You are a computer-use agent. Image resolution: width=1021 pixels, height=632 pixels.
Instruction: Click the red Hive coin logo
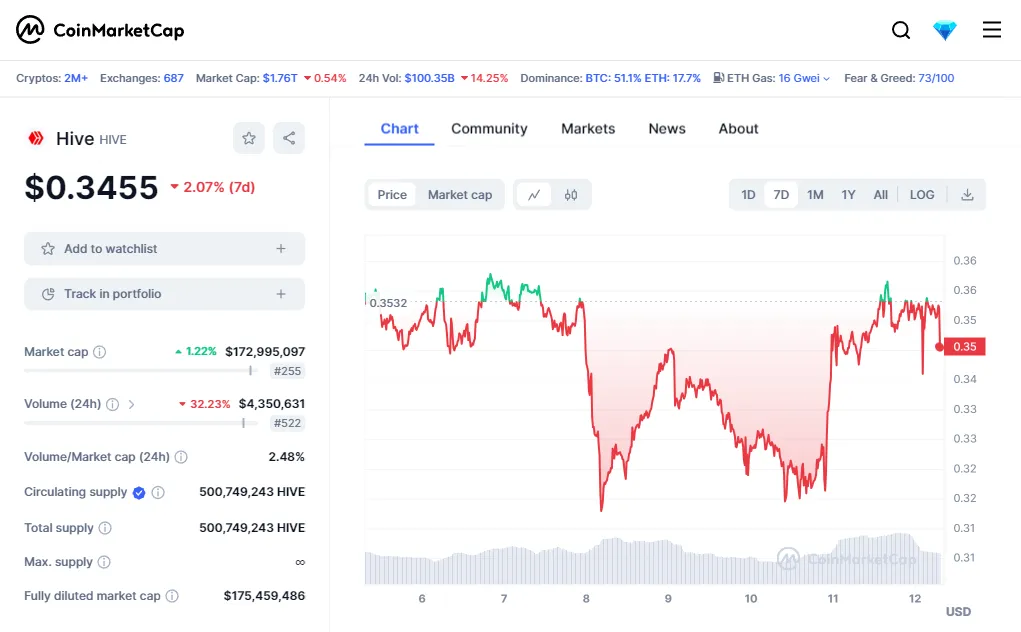click(36, 138)
